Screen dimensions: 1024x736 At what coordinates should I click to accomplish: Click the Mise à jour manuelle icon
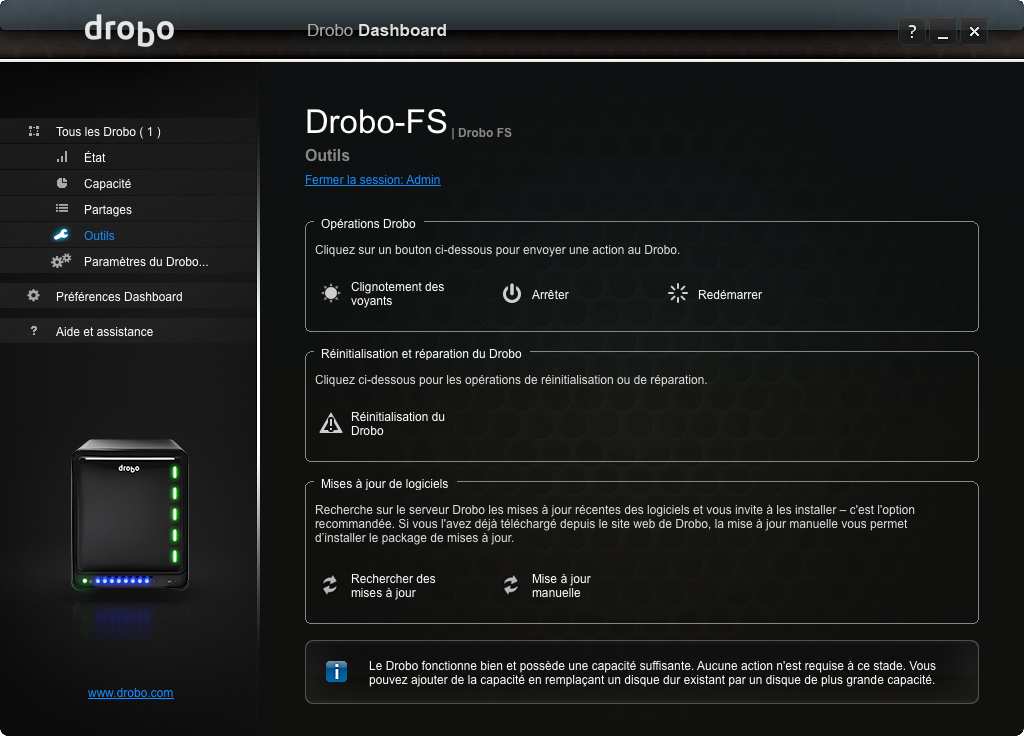[511, 586]
